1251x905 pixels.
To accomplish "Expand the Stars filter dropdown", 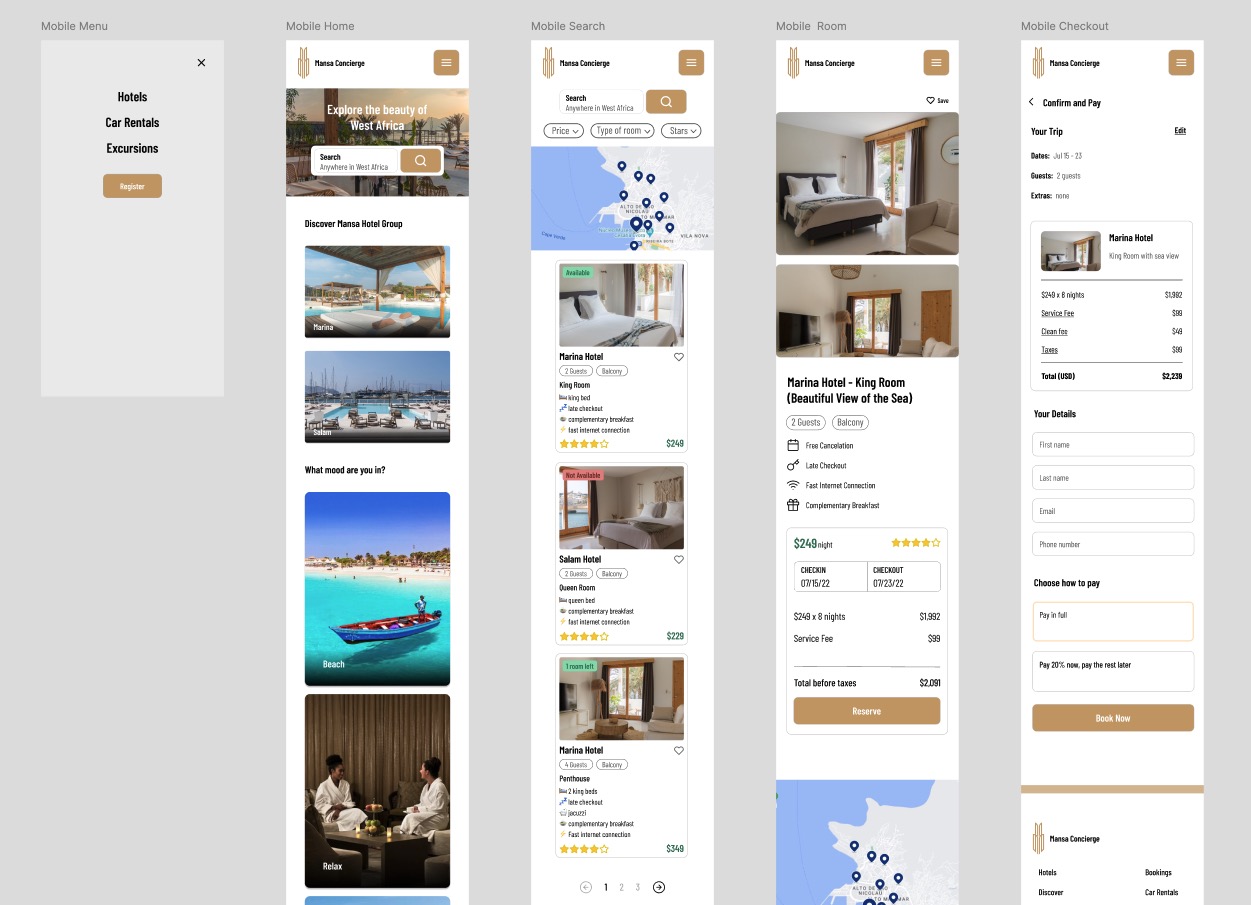I will pyautogui.click(x=681, y=131).
